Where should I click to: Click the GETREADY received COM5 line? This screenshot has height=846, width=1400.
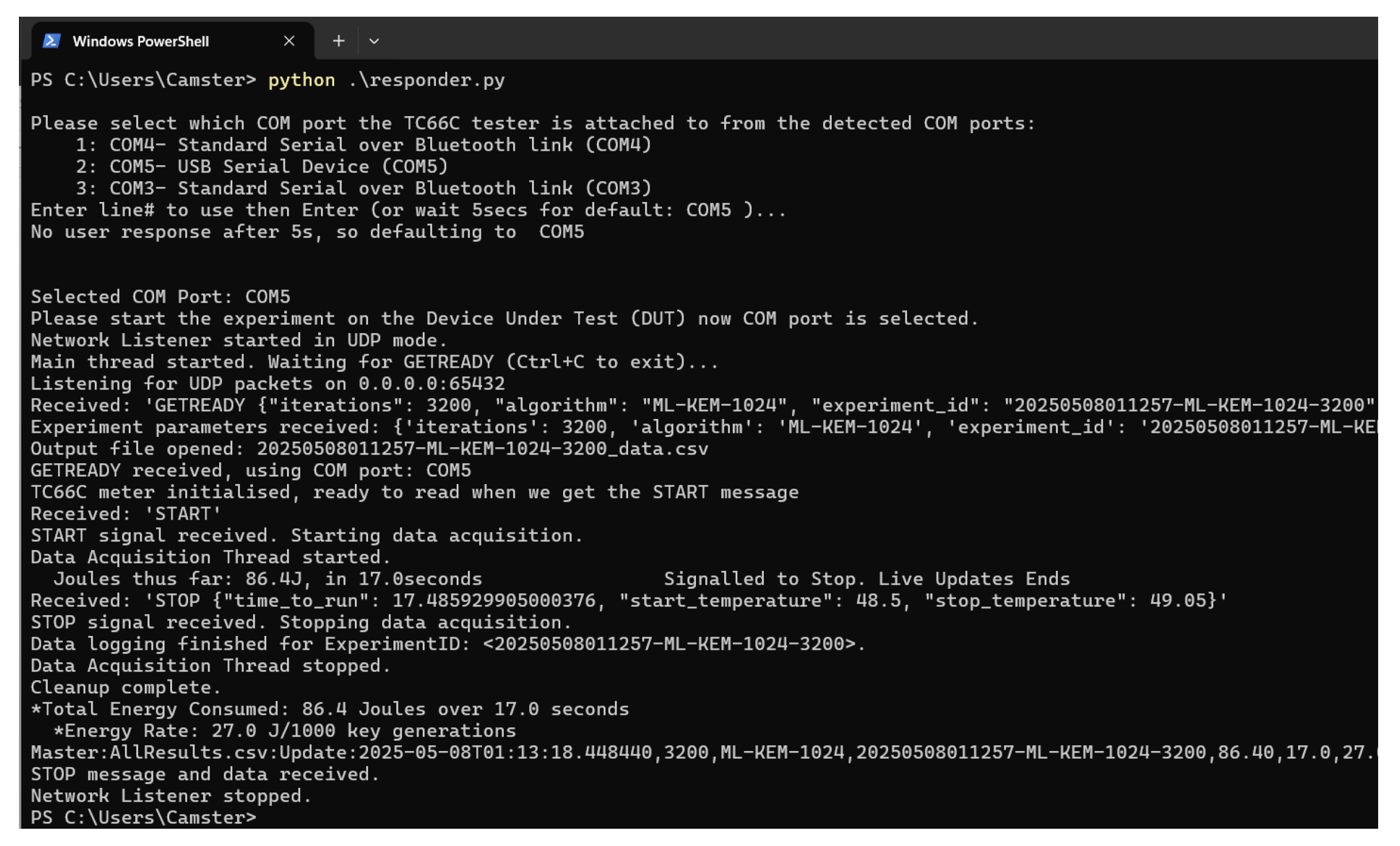tap(251, 470)
